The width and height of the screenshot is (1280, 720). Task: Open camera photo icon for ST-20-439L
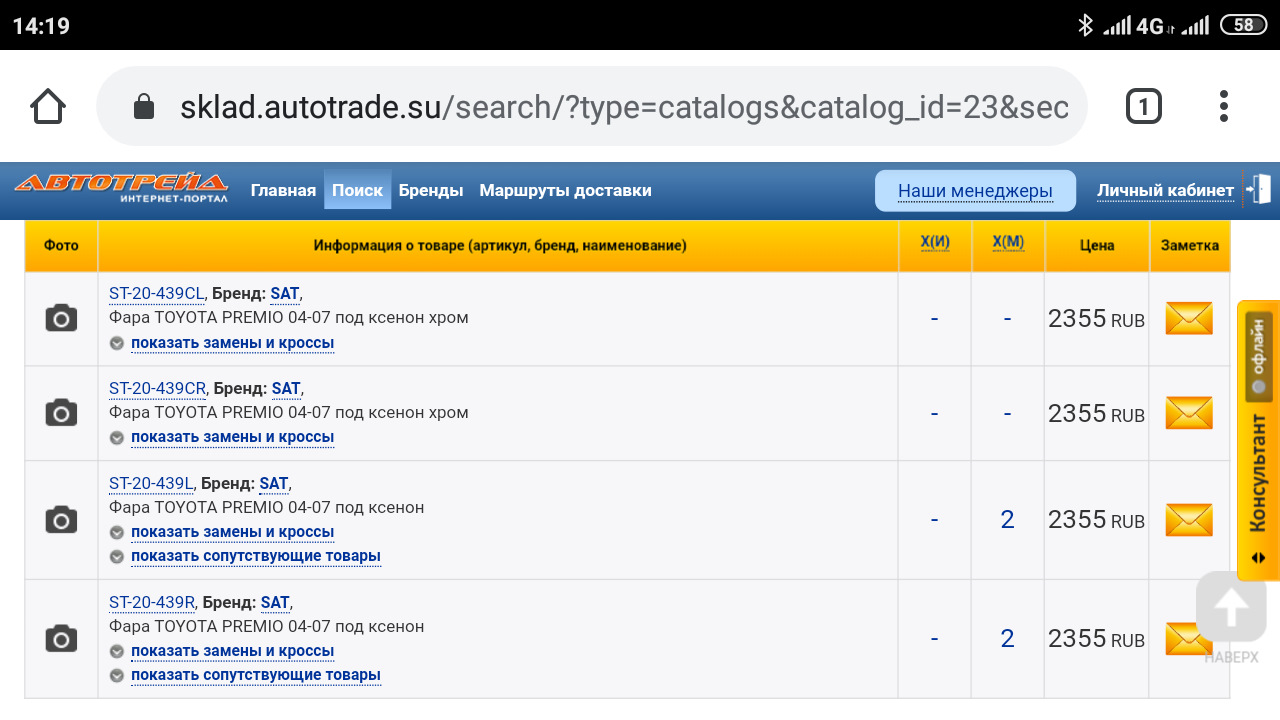coord(61,519)
